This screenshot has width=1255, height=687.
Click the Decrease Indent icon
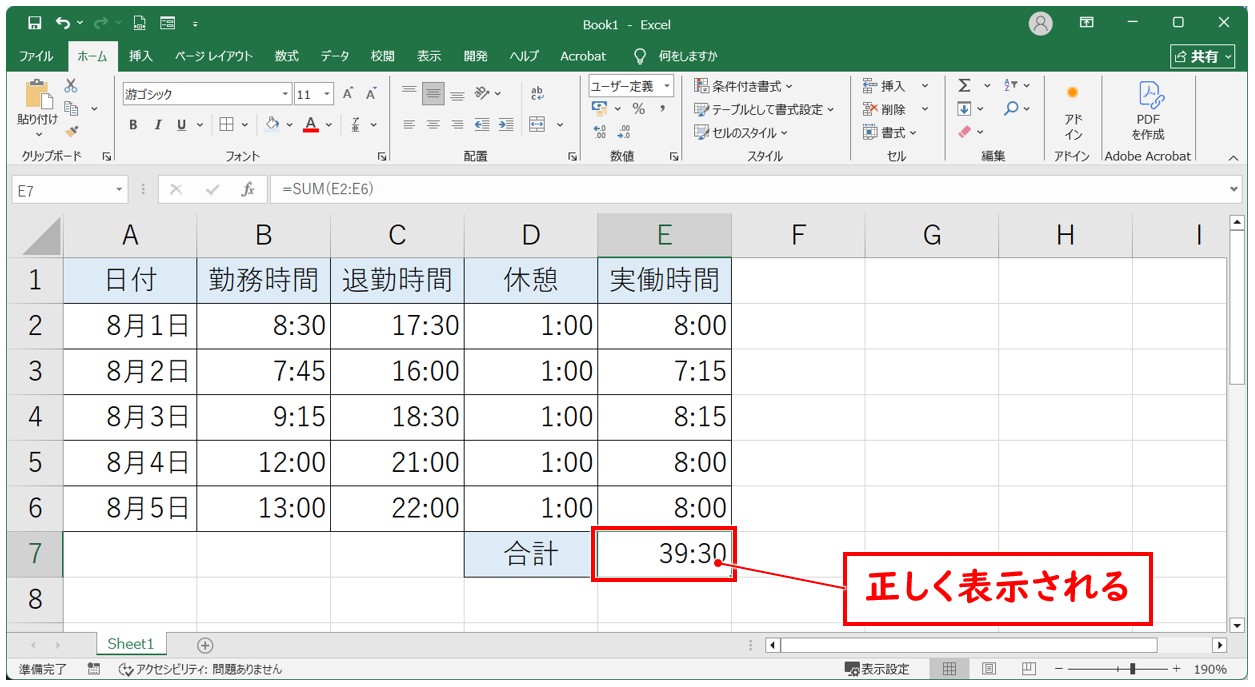point(482,125)
